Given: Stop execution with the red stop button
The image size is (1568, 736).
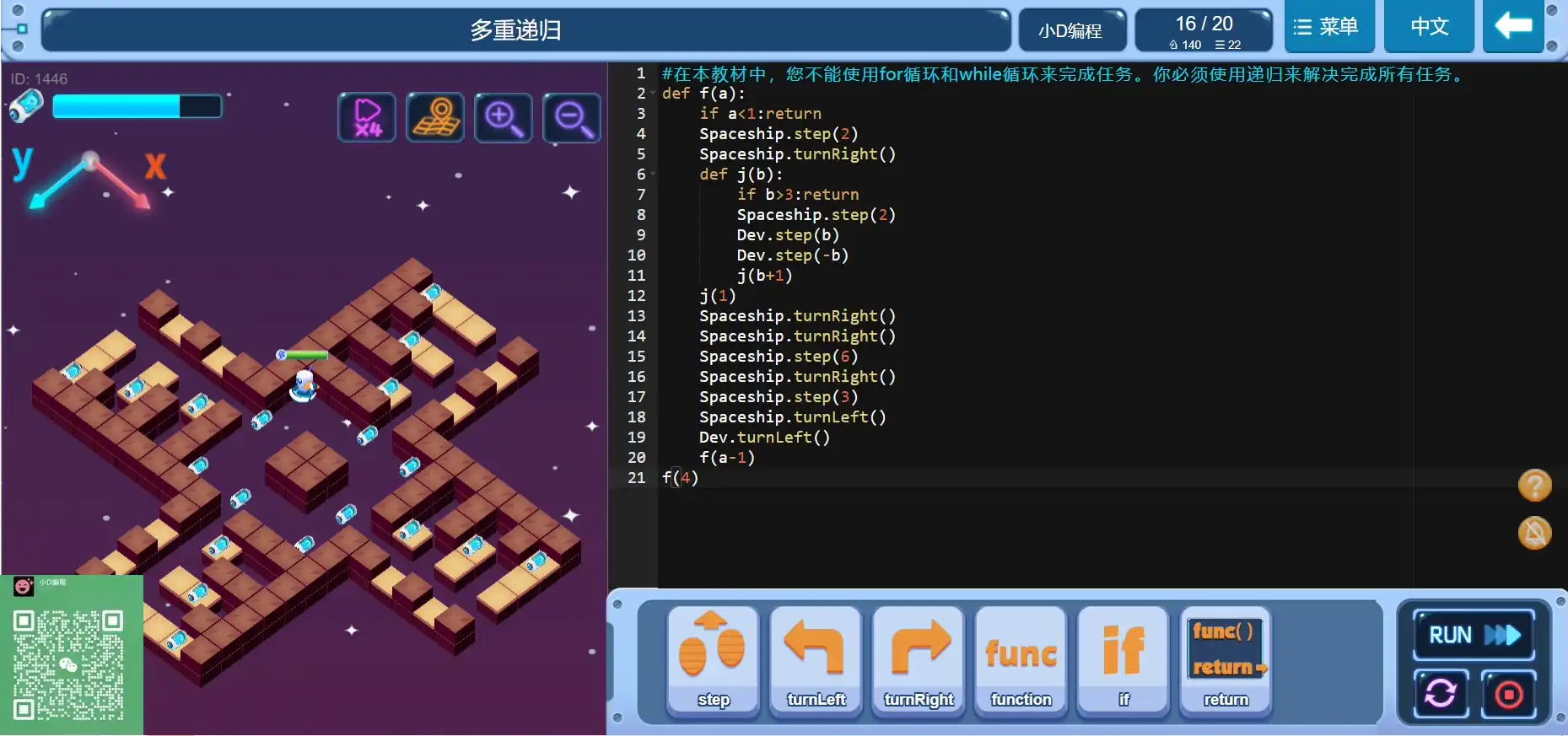Looking at the screenshot, I should coord(1508,694).
